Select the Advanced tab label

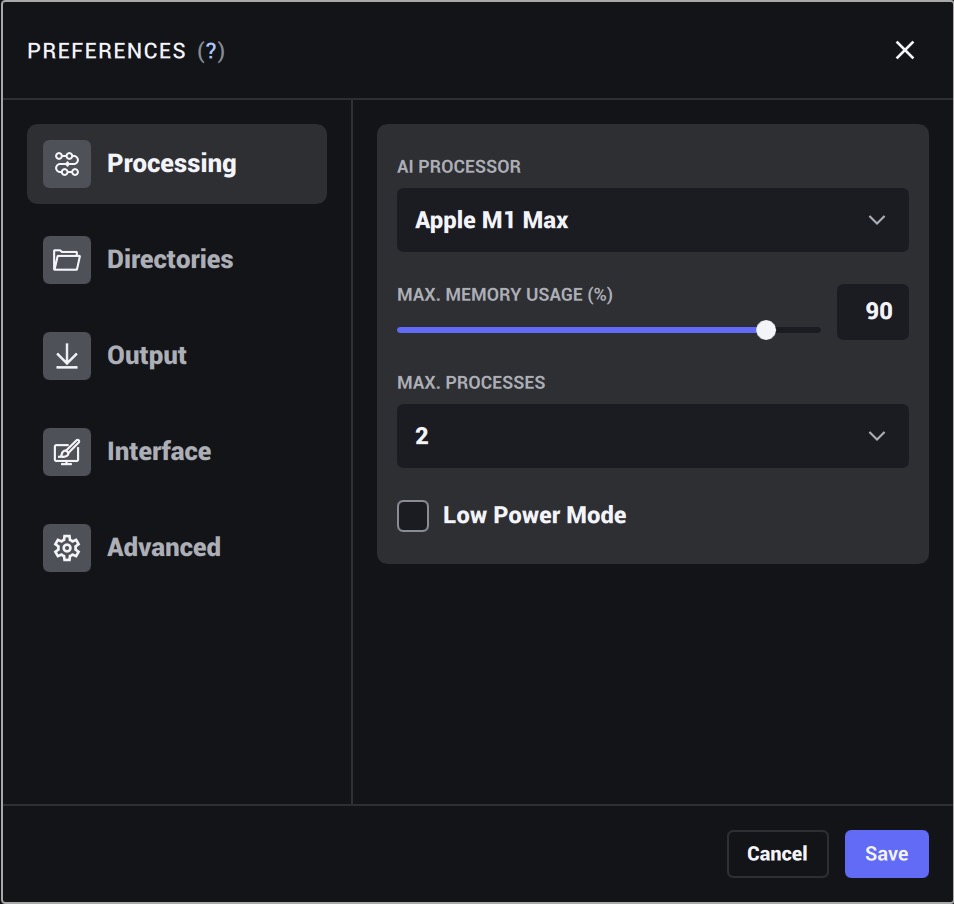pyautogui.click(x=164, y=548)
